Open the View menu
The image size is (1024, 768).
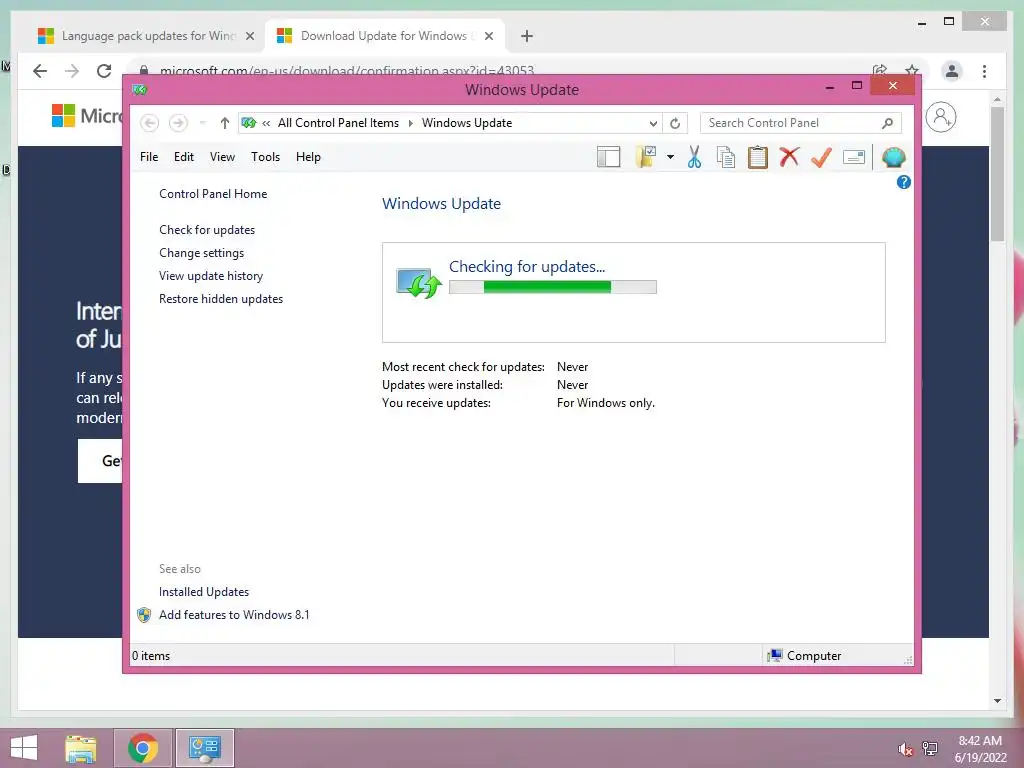point(222,157)
